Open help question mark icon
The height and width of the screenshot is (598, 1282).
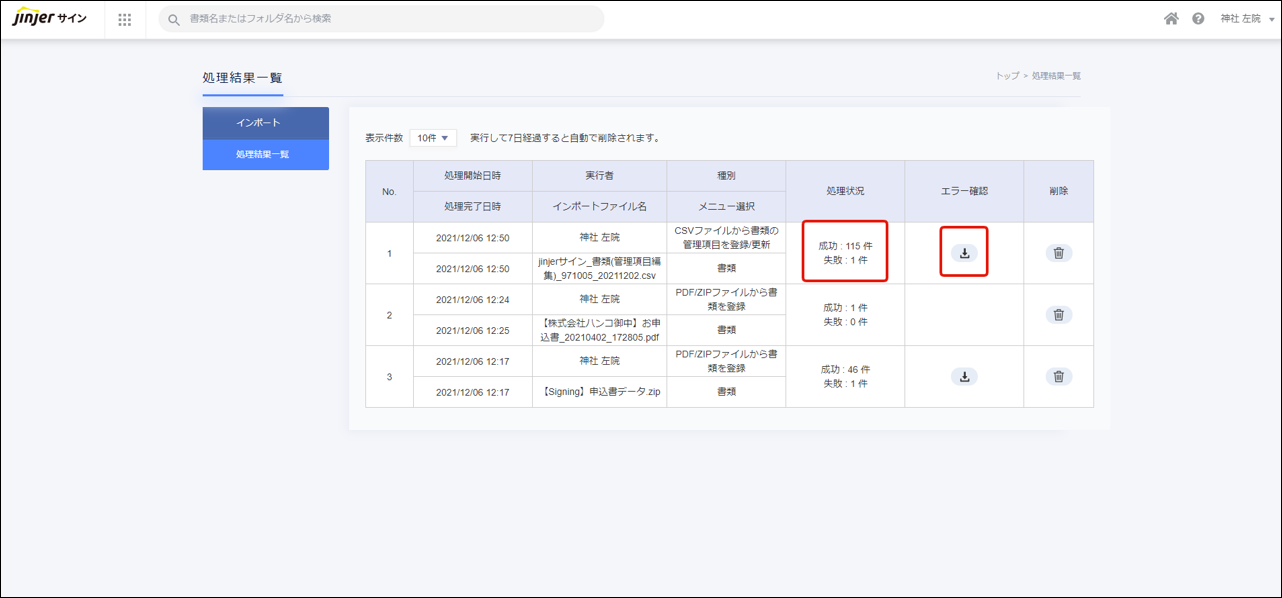click(x=1198, y=19)
